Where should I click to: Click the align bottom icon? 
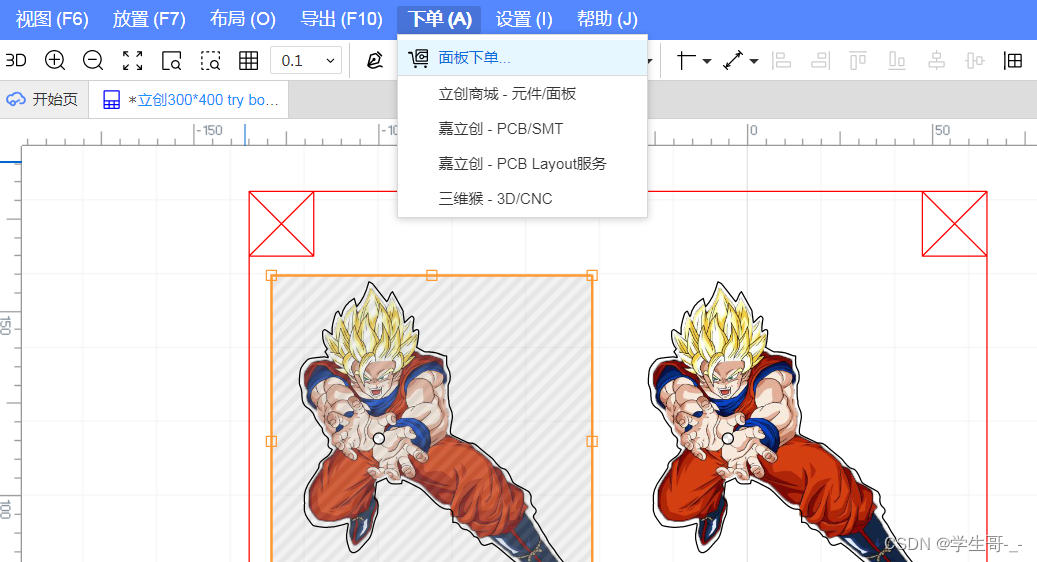point(897,60)
